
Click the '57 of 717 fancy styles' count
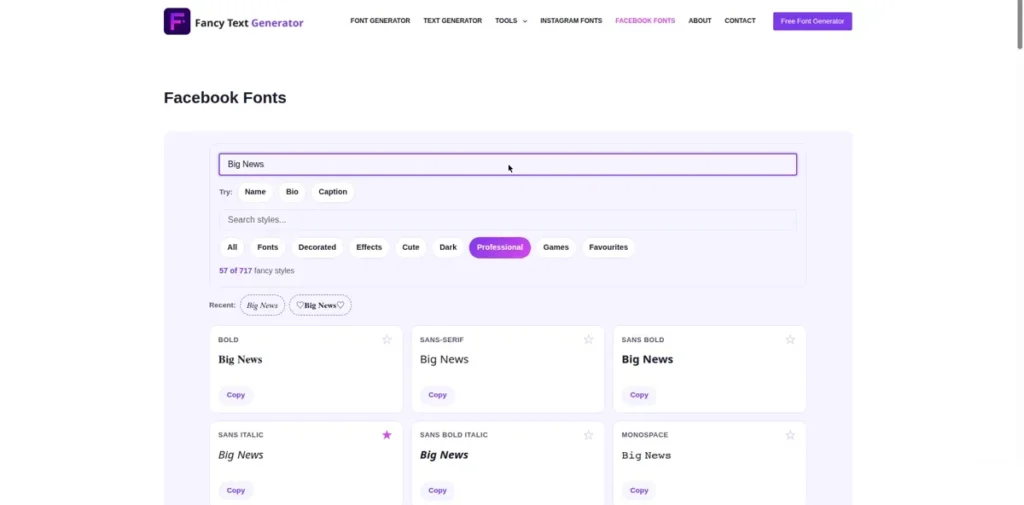click(x=257, y=271)
